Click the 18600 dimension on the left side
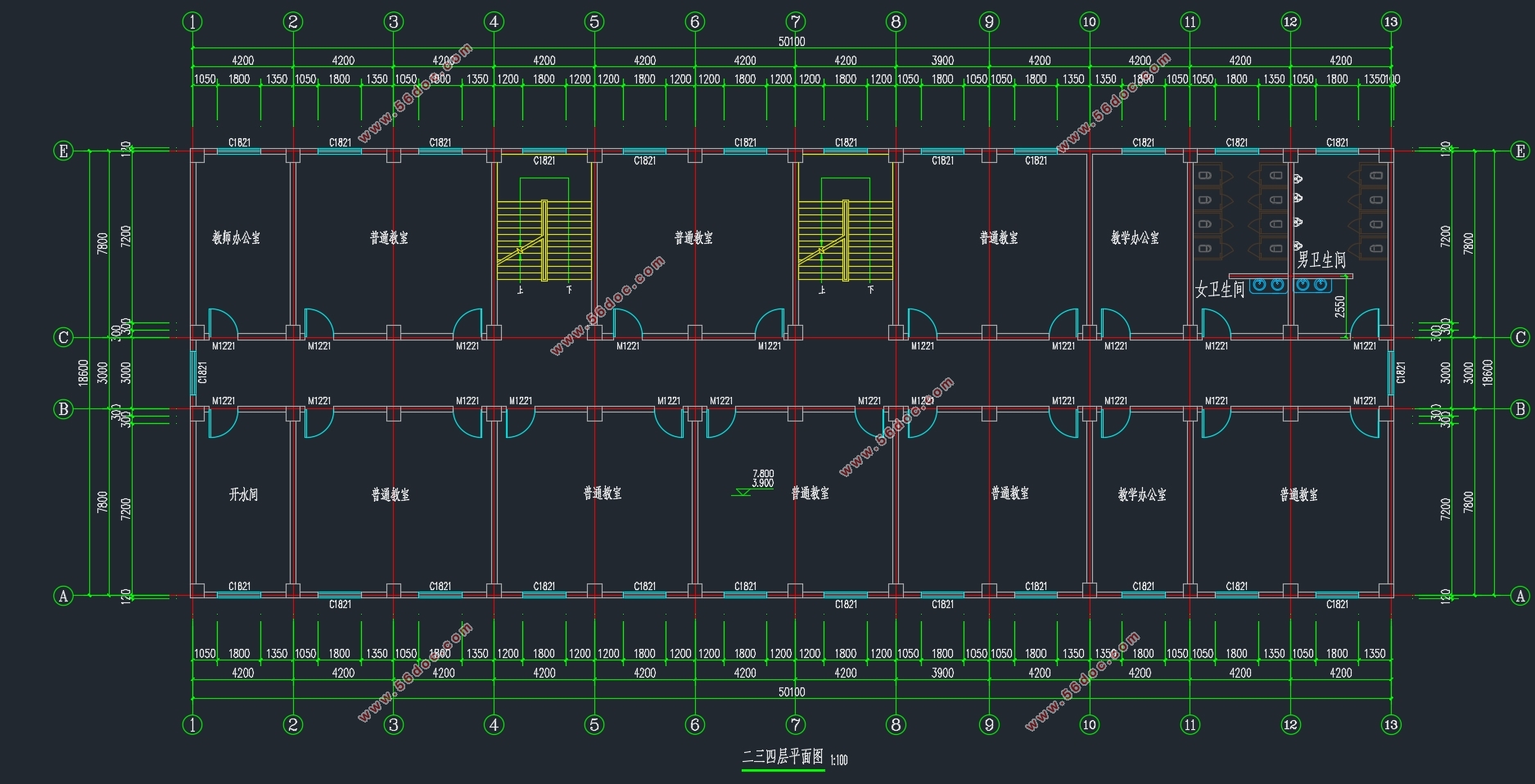This screenshot has height=784, width=1535. (x=83, y=372)
